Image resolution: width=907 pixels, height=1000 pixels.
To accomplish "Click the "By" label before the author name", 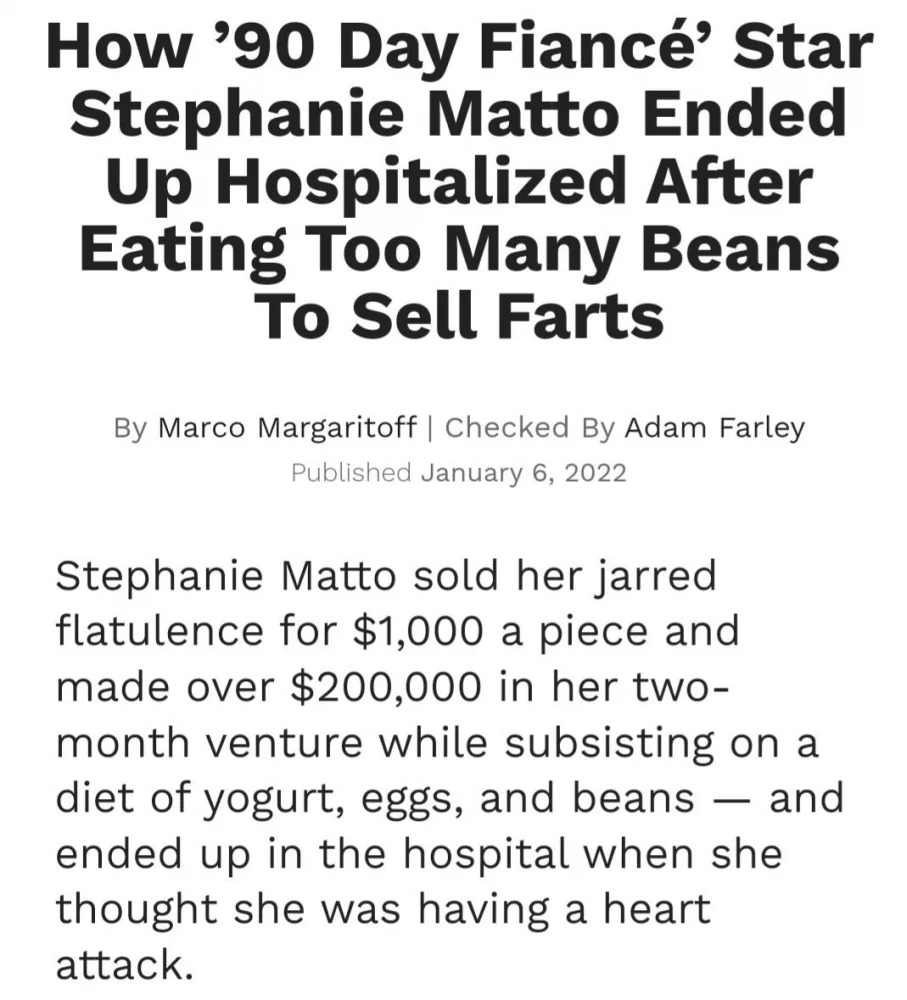I will click(130, 428).
